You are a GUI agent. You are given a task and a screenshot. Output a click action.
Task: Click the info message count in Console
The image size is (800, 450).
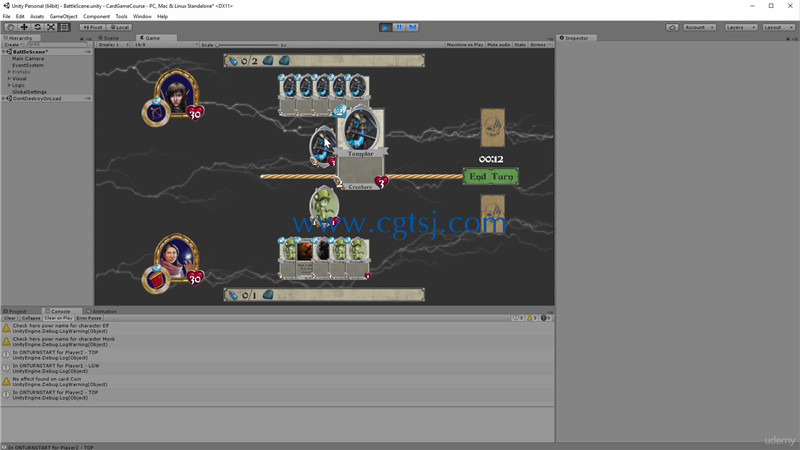pos(518,318)
